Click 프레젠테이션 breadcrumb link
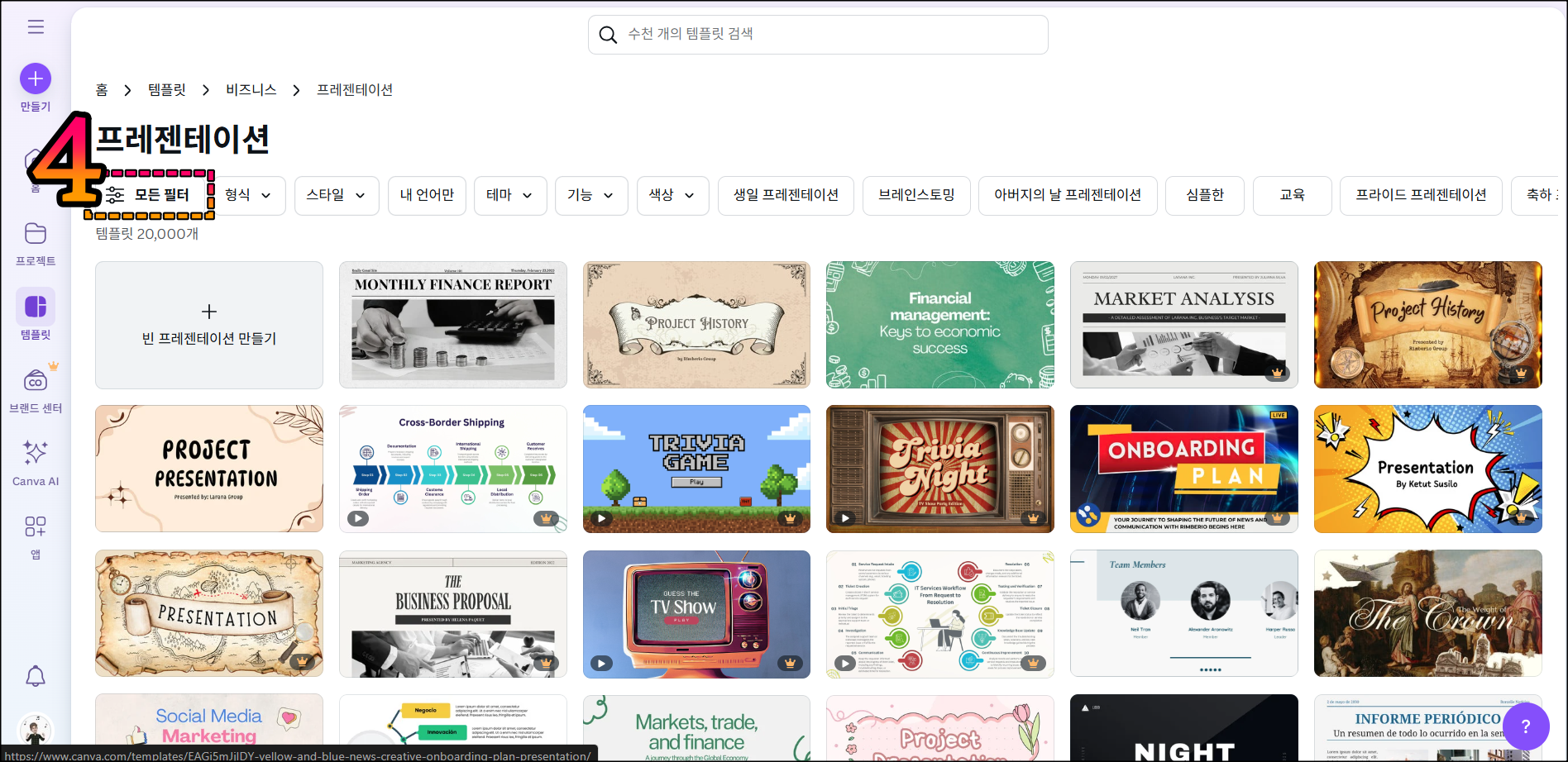Image resolution: width=1568 pixels, height=762 pixels. [x=355, y=90]
